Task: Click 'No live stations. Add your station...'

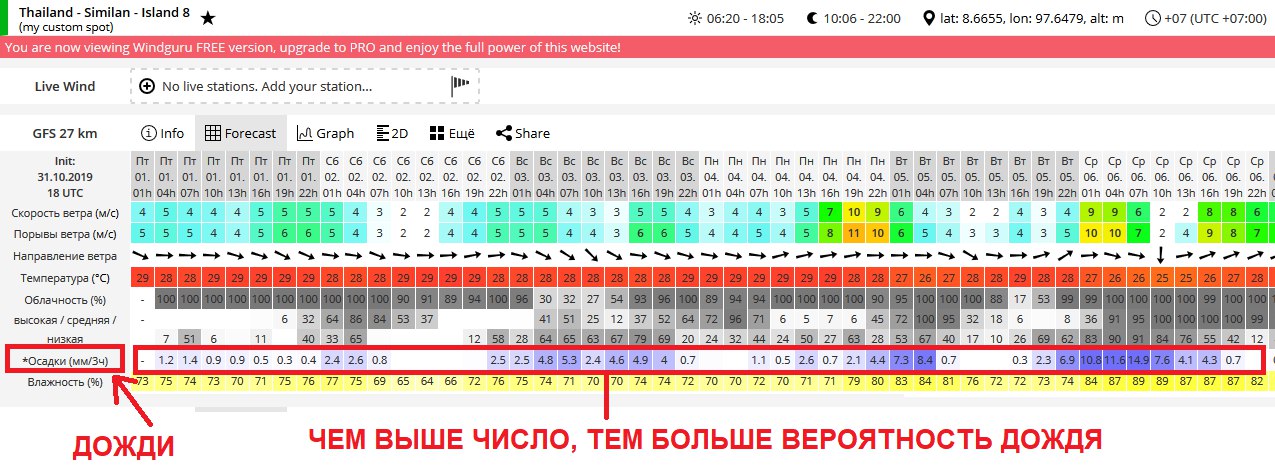Action: pyautogui.click(x=305, y=86)
